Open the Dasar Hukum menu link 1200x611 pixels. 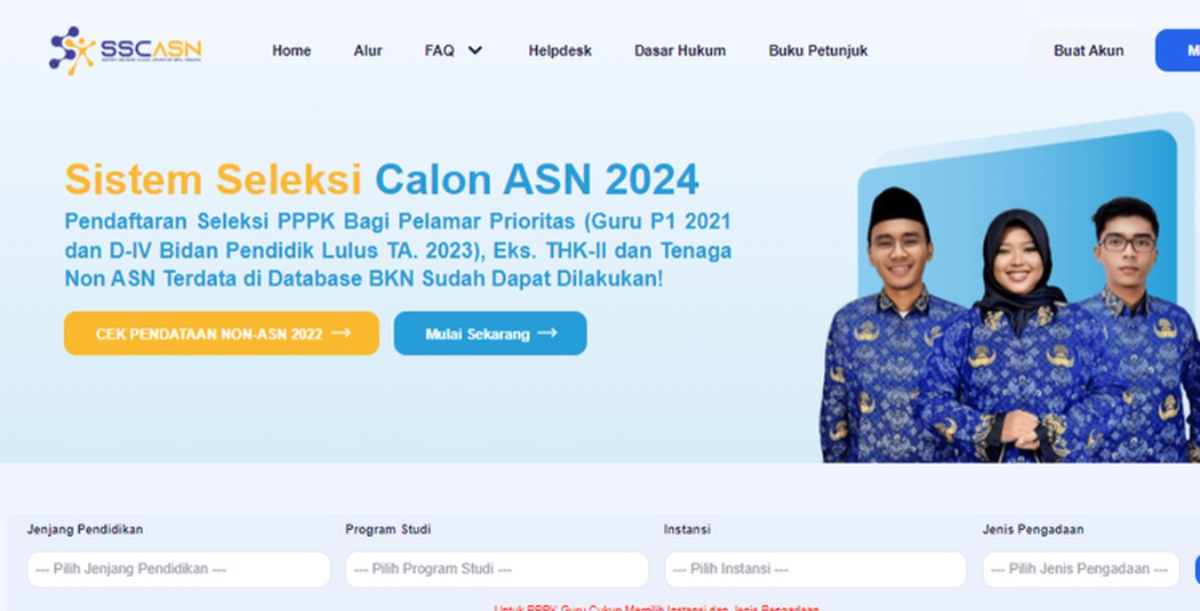pos(680,50)
